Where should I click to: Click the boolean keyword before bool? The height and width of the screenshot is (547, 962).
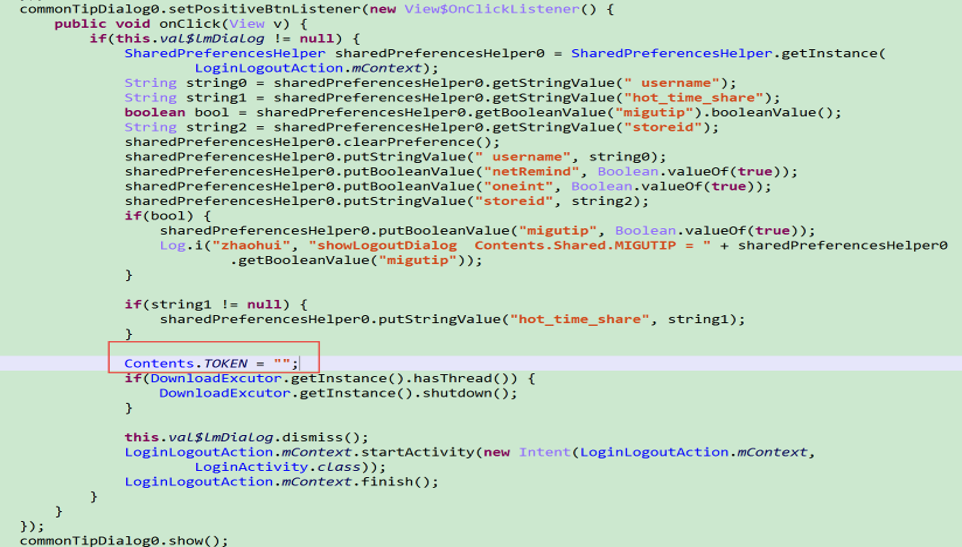tap(155, 112)
